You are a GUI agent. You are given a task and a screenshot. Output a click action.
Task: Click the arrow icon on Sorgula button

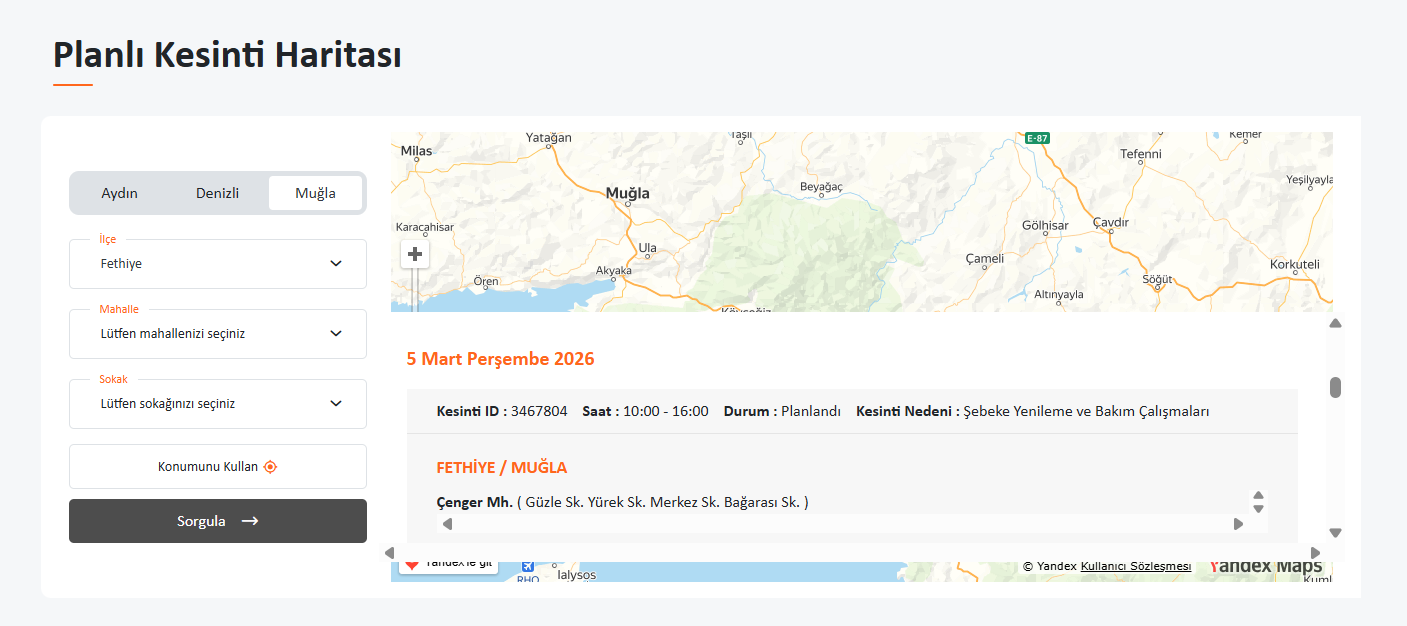[x=250, y=521]
